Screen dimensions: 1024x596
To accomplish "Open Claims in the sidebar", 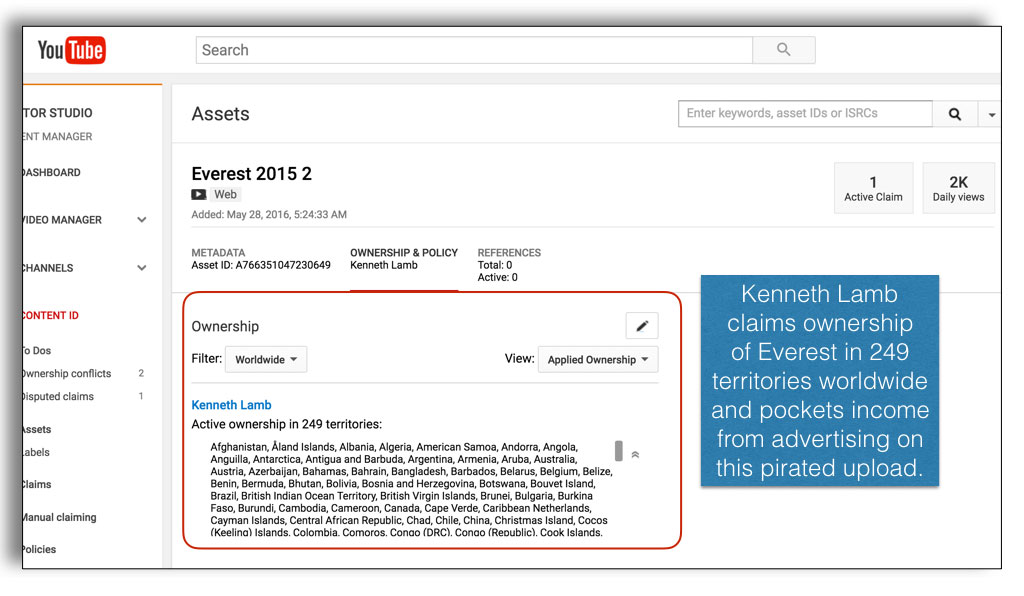I will [x=37, y=484].
